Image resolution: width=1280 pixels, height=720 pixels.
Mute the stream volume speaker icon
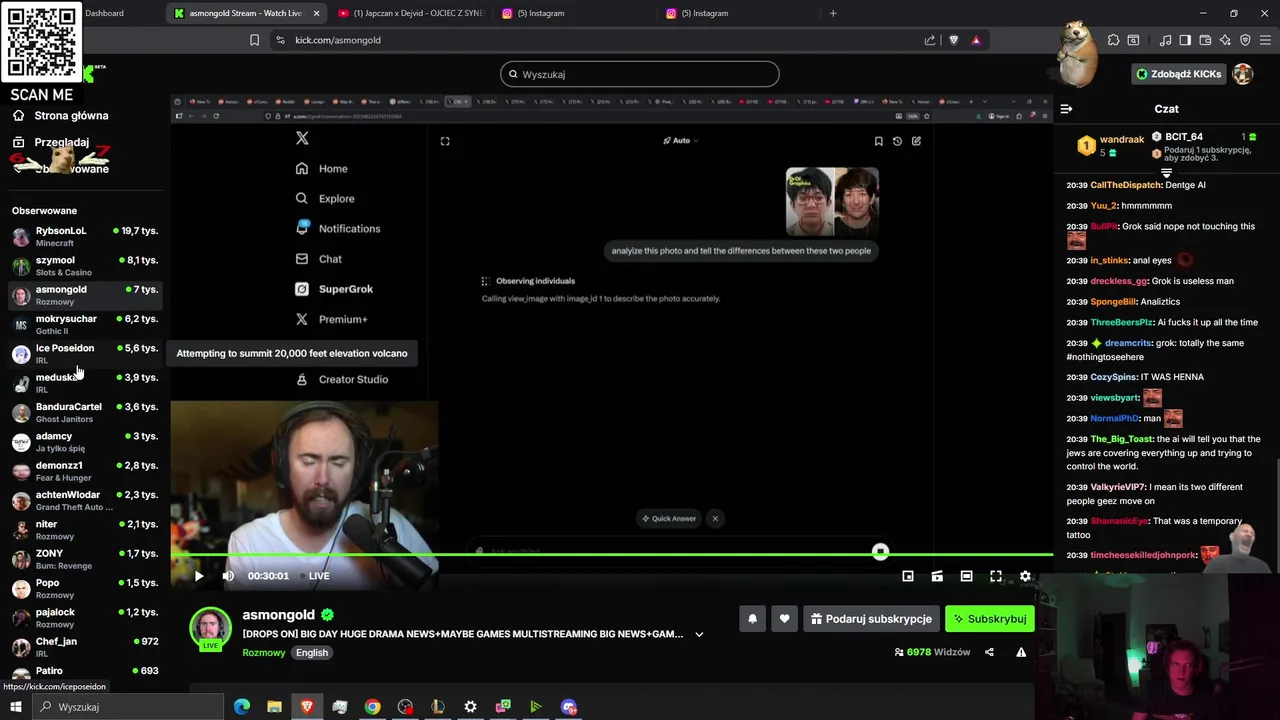[228, 576]
